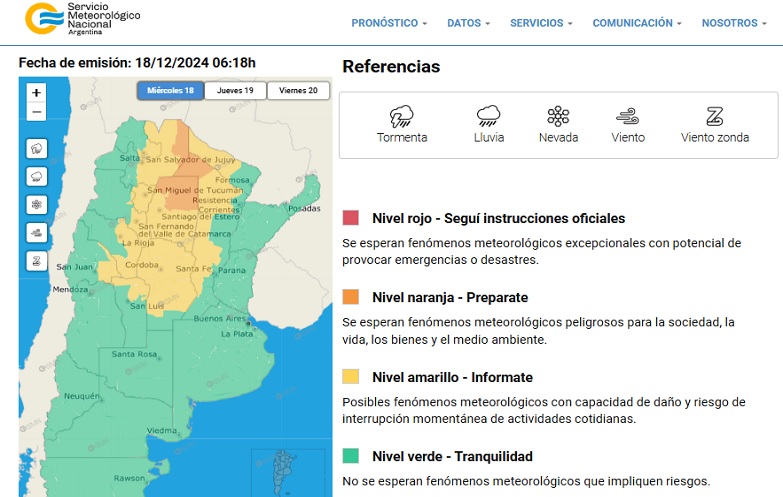Click the Viento icon in Referencias

[628, 116]
